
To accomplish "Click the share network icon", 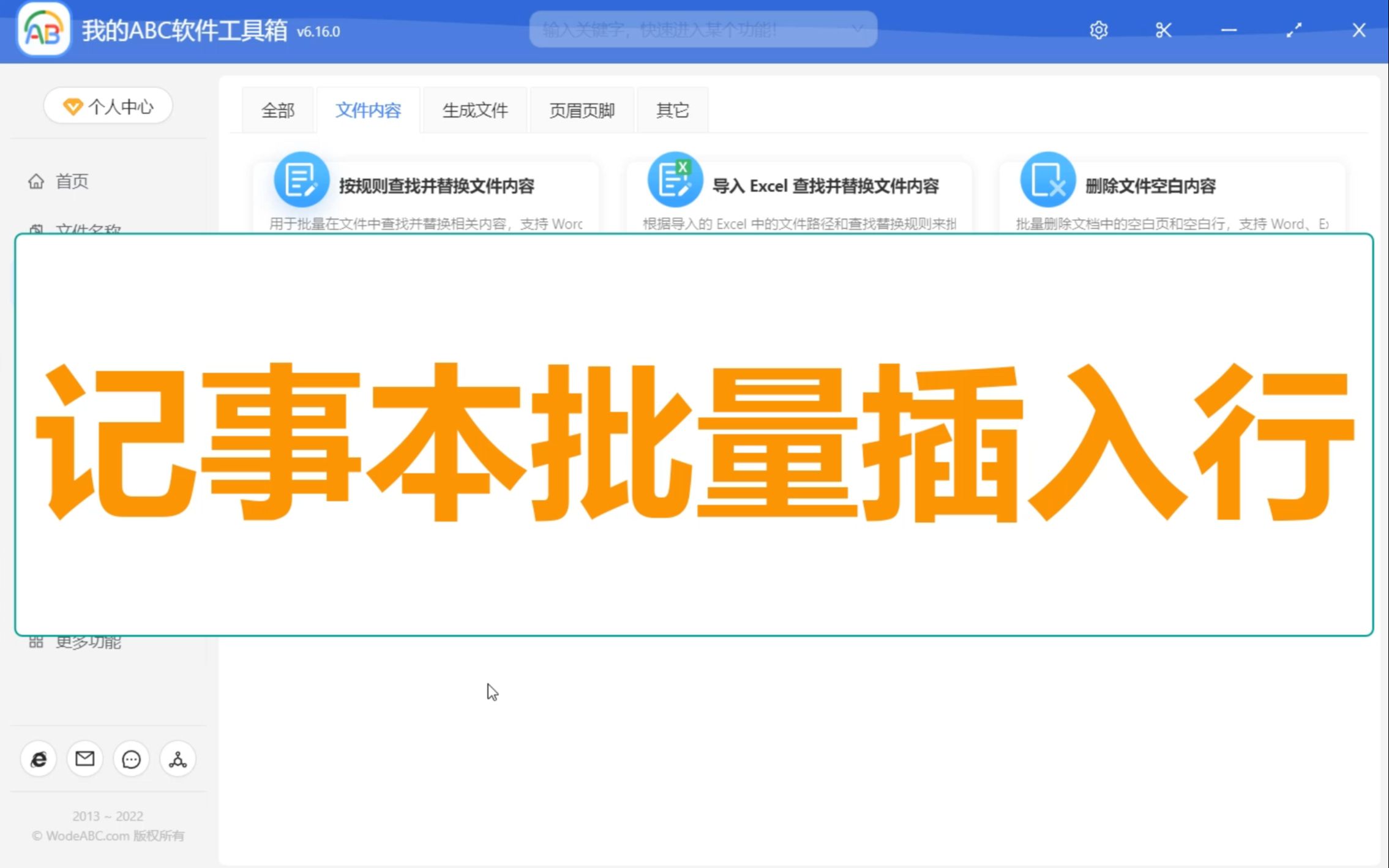I will 178,759.
